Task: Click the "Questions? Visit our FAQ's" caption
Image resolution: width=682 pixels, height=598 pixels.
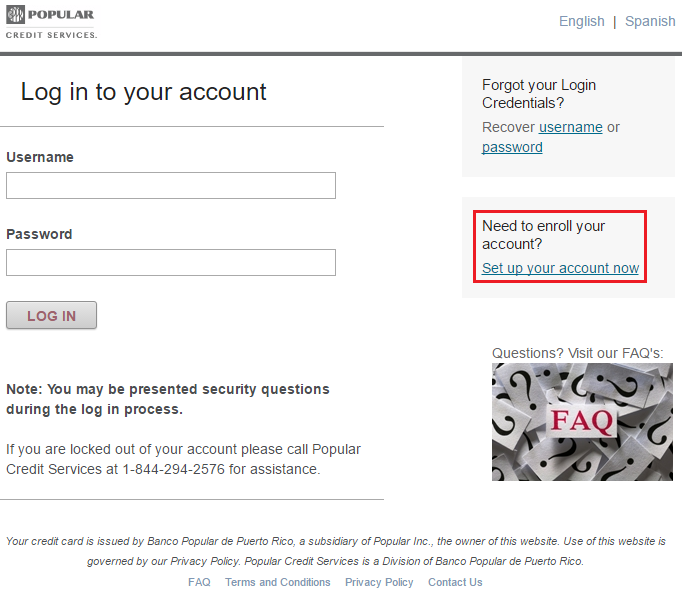Action: pos(577,353)
